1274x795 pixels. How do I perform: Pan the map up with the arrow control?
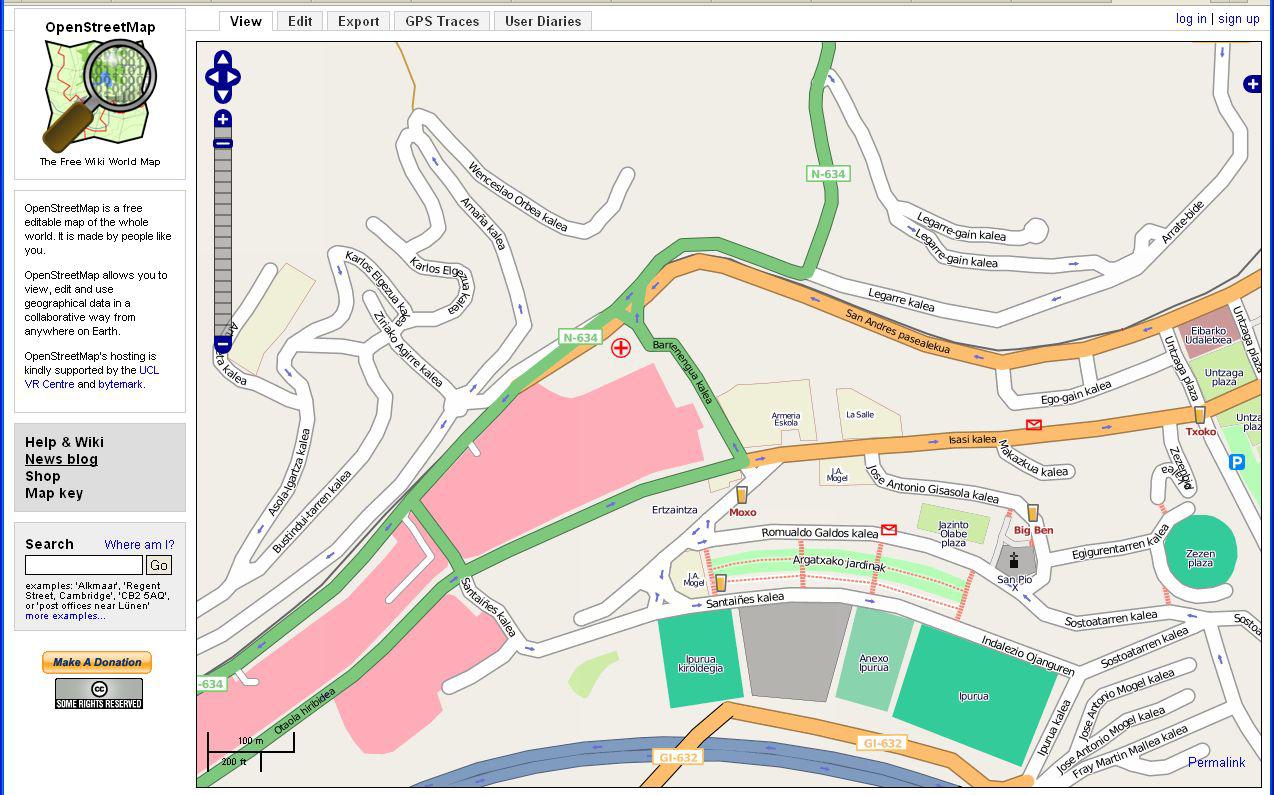(x=222, y=60)
